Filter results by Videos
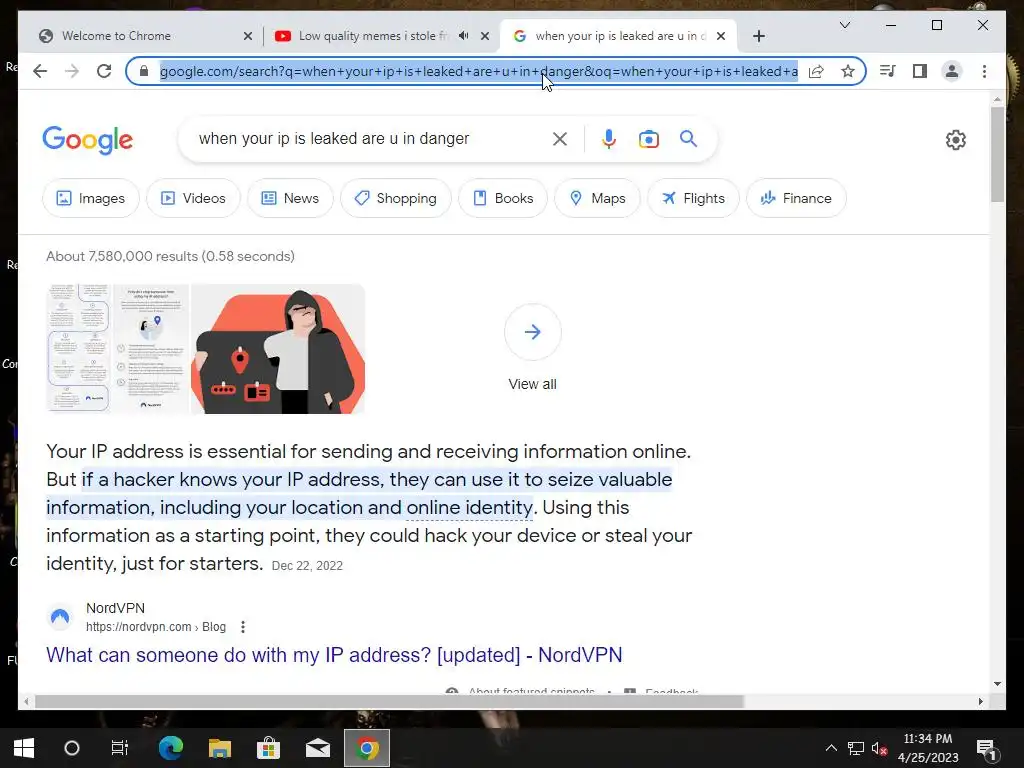The width and height of the screenshot is (1024, 768). click(193, 198)
